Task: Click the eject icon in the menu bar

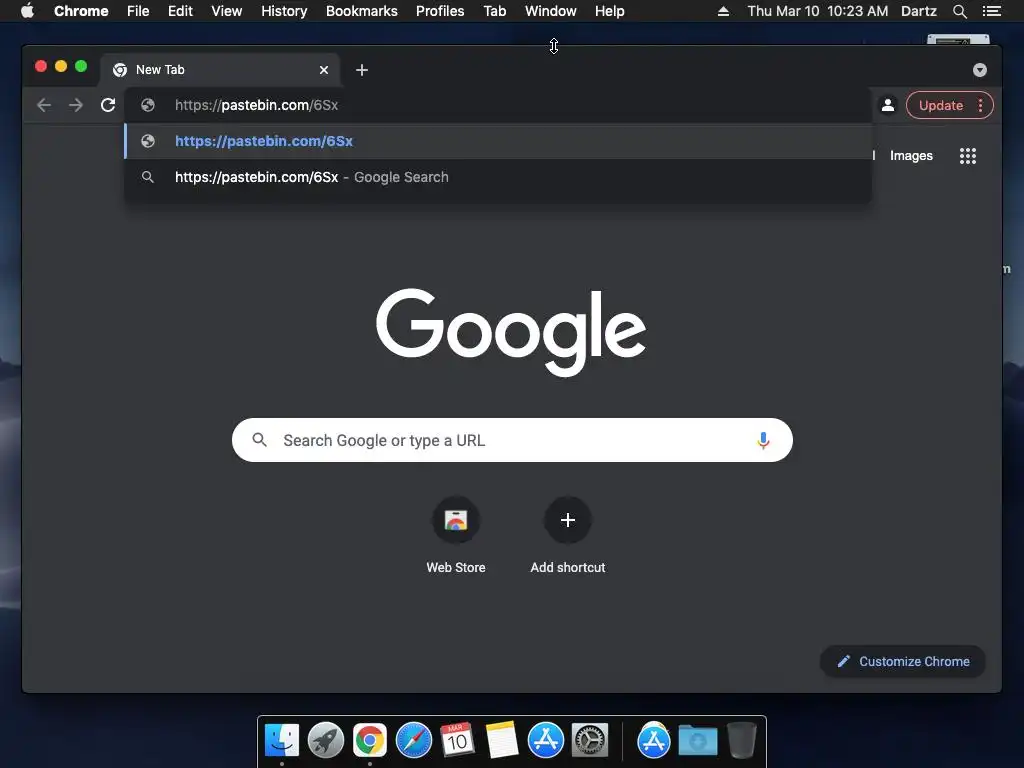Action: (723, 11)
